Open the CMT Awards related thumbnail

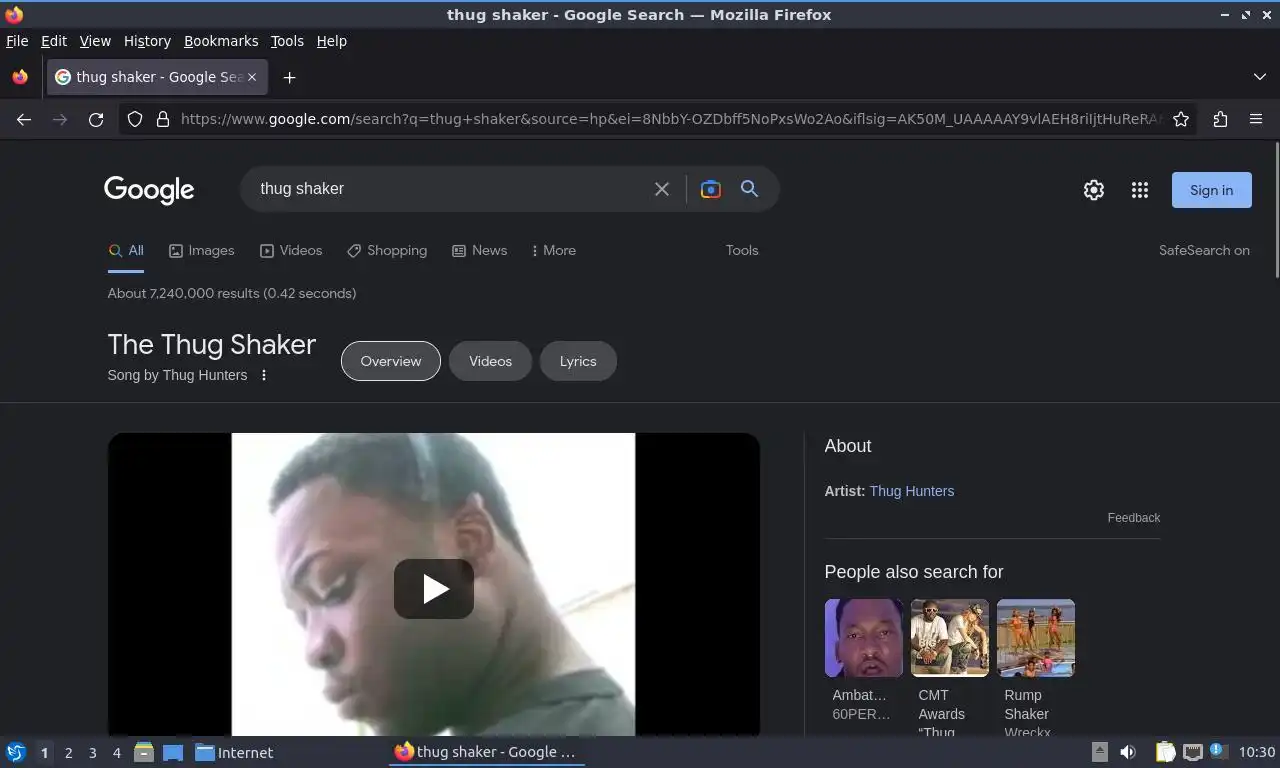point(950,638)
